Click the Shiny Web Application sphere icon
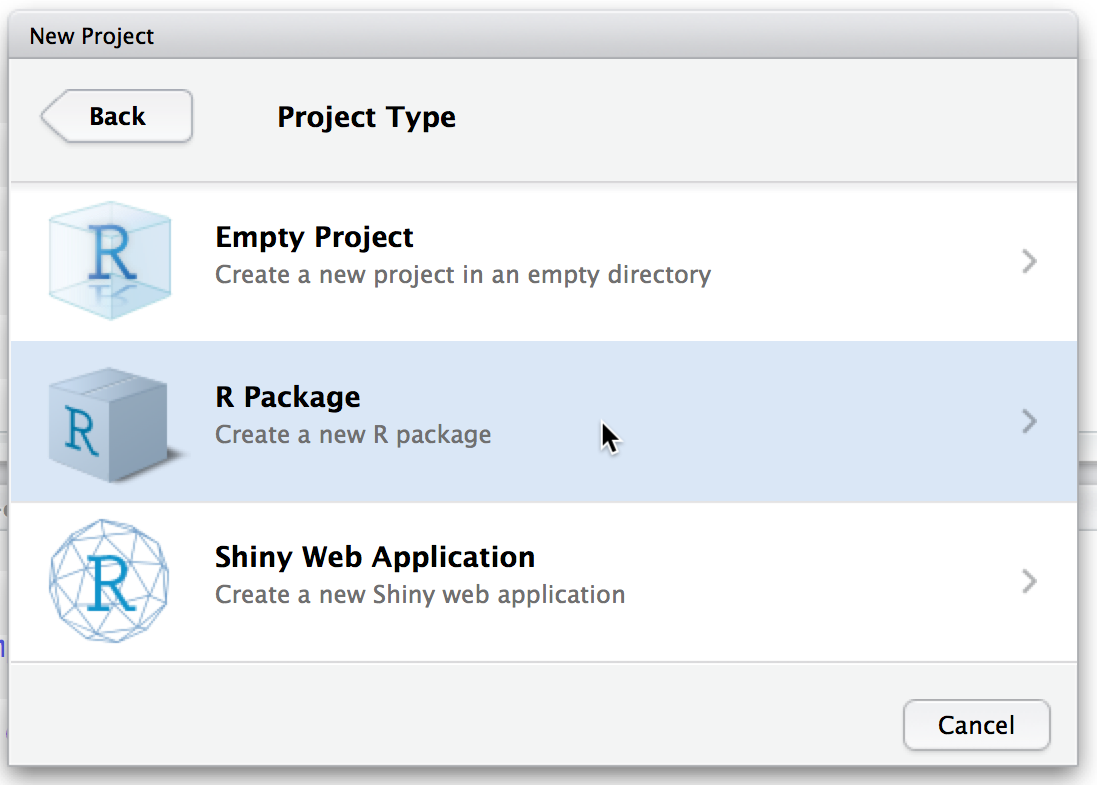 [x=109, y=581]
